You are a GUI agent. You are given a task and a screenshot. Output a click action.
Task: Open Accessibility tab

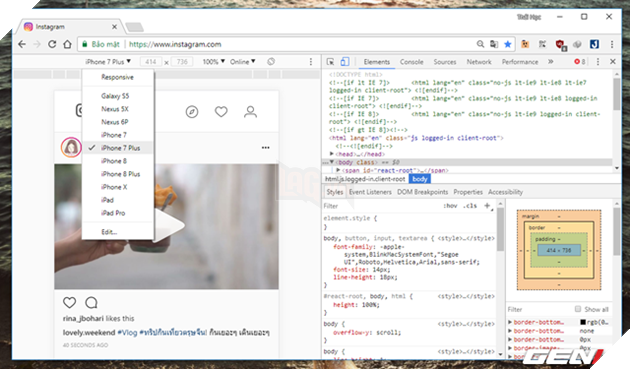[505, 192]
